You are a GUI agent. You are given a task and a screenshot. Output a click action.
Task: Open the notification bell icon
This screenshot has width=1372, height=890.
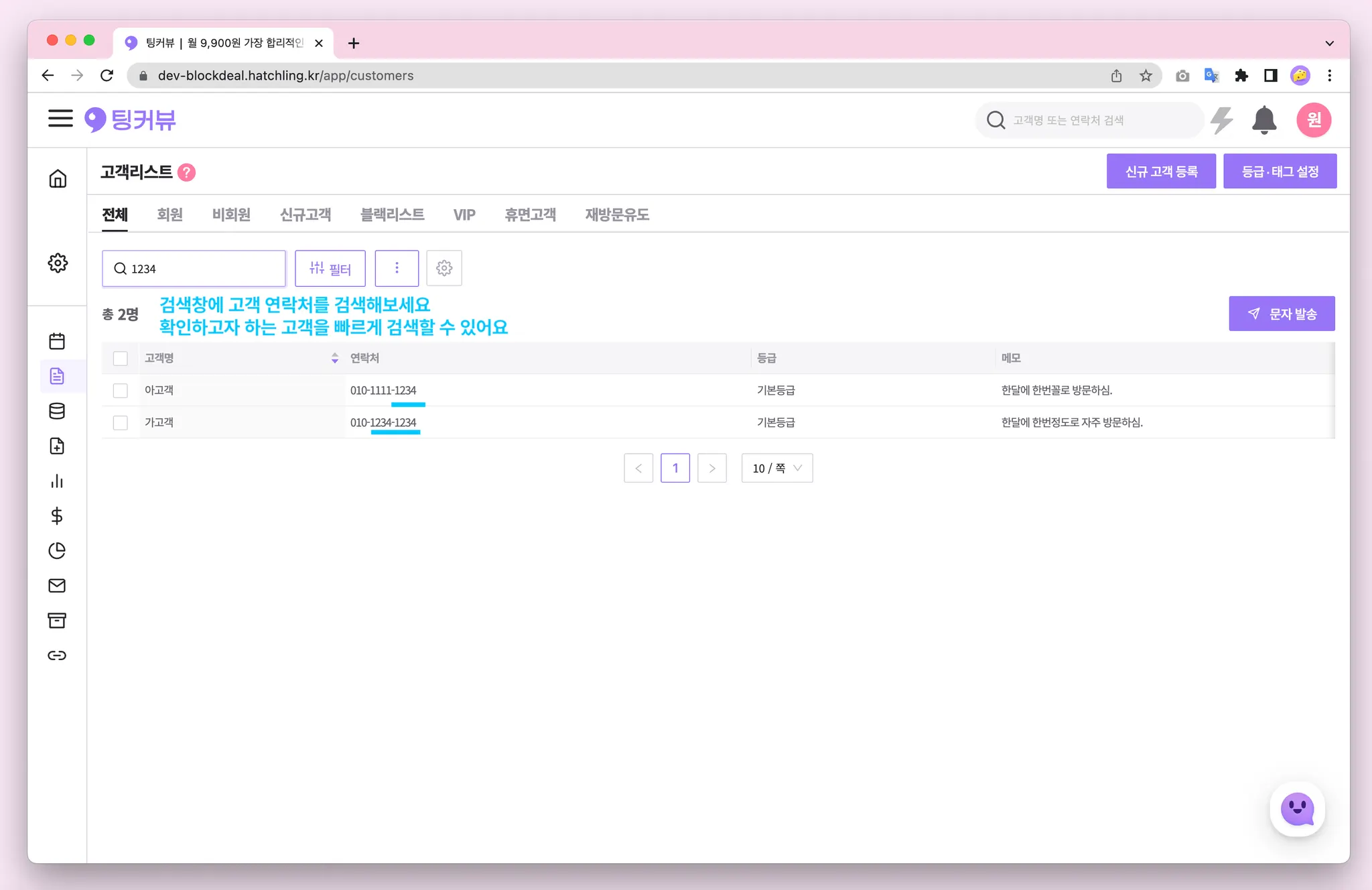coord(1263,120)
